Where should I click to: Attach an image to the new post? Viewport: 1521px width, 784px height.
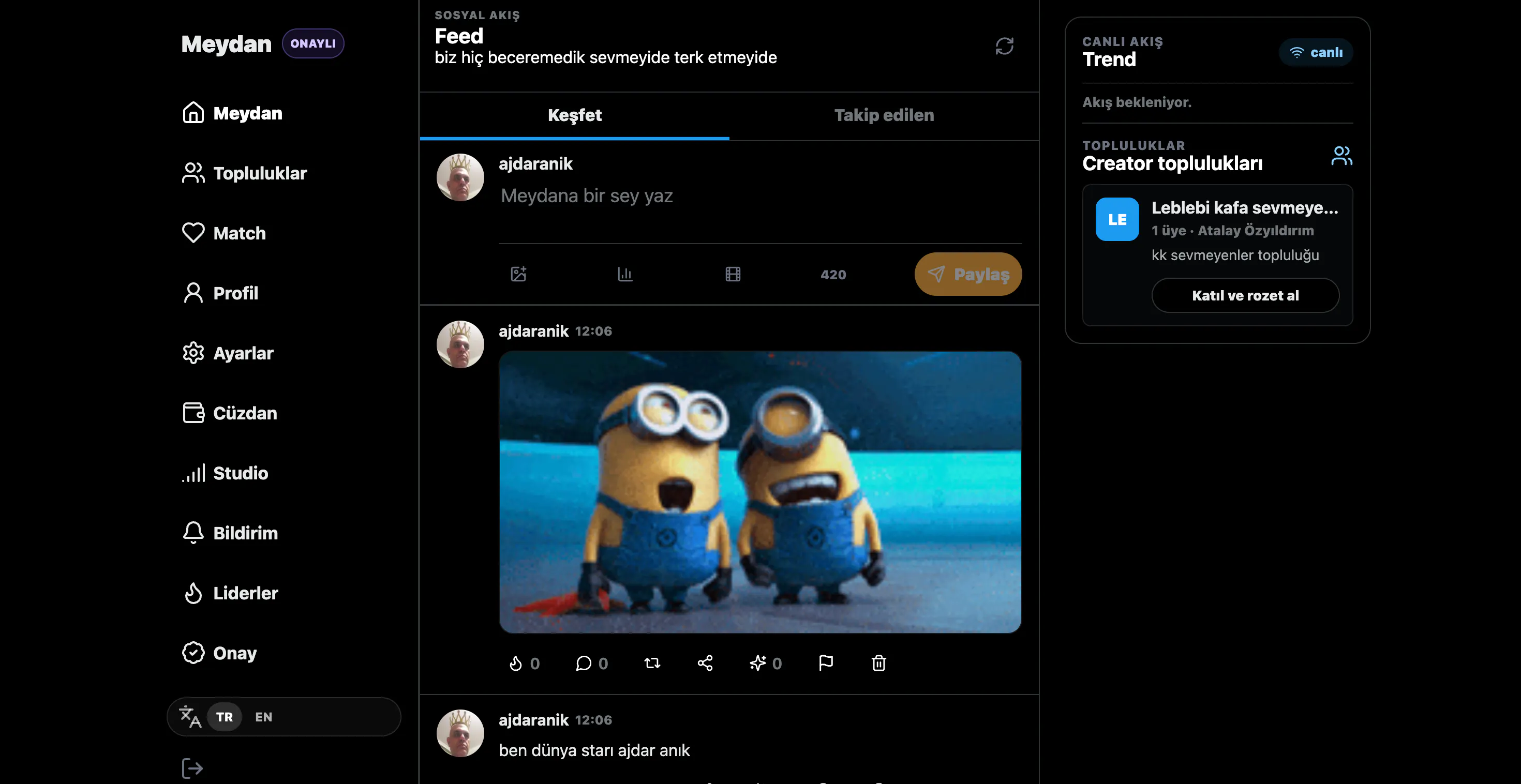518,274
